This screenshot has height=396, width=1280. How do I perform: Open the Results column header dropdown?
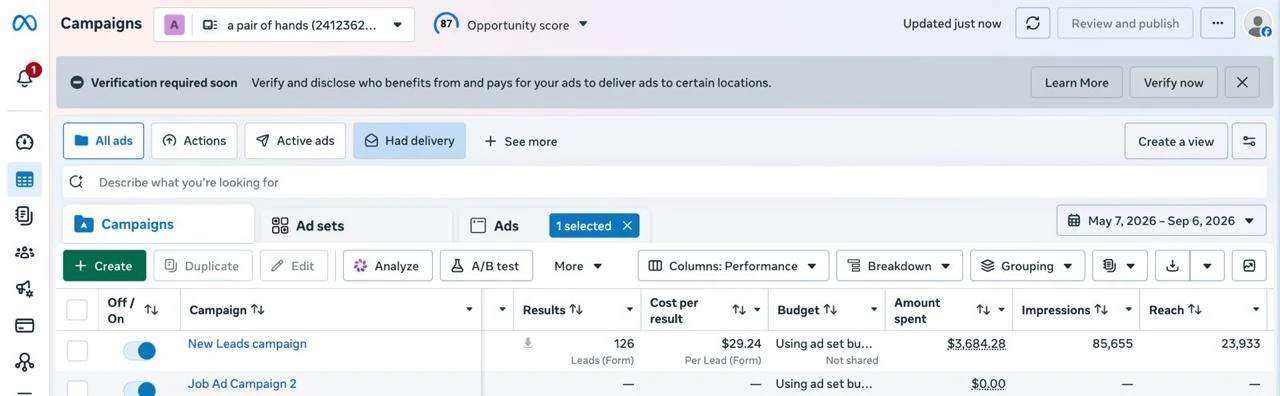[x=630, y=310]
